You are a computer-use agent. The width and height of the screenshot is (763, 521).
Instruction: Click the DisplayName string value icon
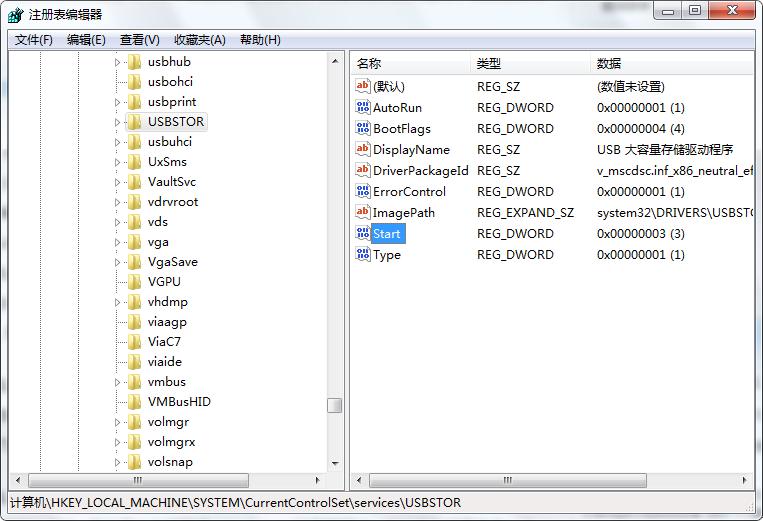pos(363,149)
